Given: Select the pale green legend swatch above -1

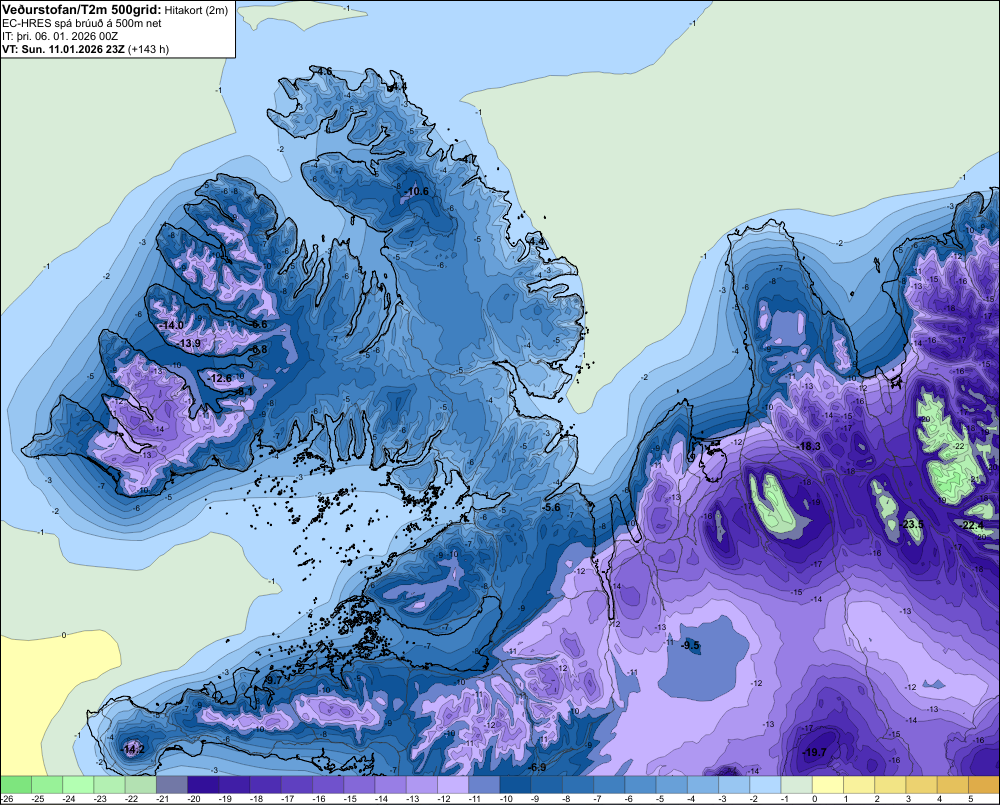Looking at the screenshot, I should tap(797, 784).
